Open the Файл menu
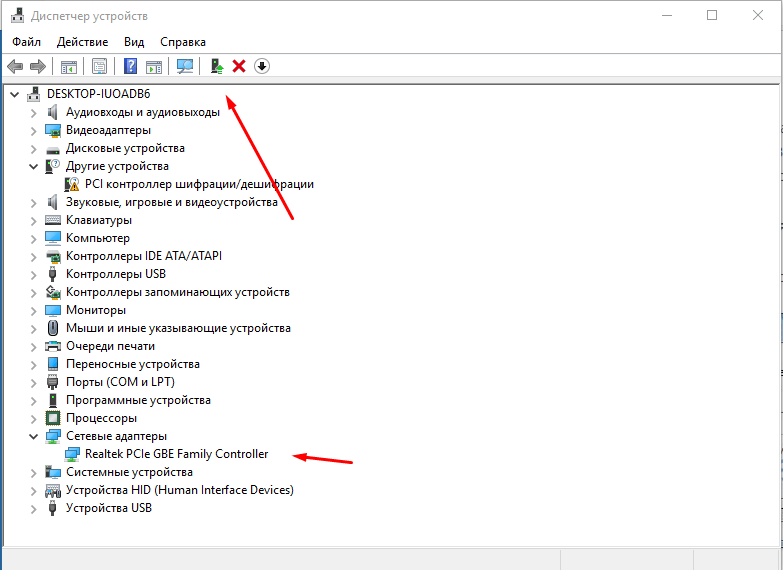Screen dimensions: 783x570 point(26,42)
